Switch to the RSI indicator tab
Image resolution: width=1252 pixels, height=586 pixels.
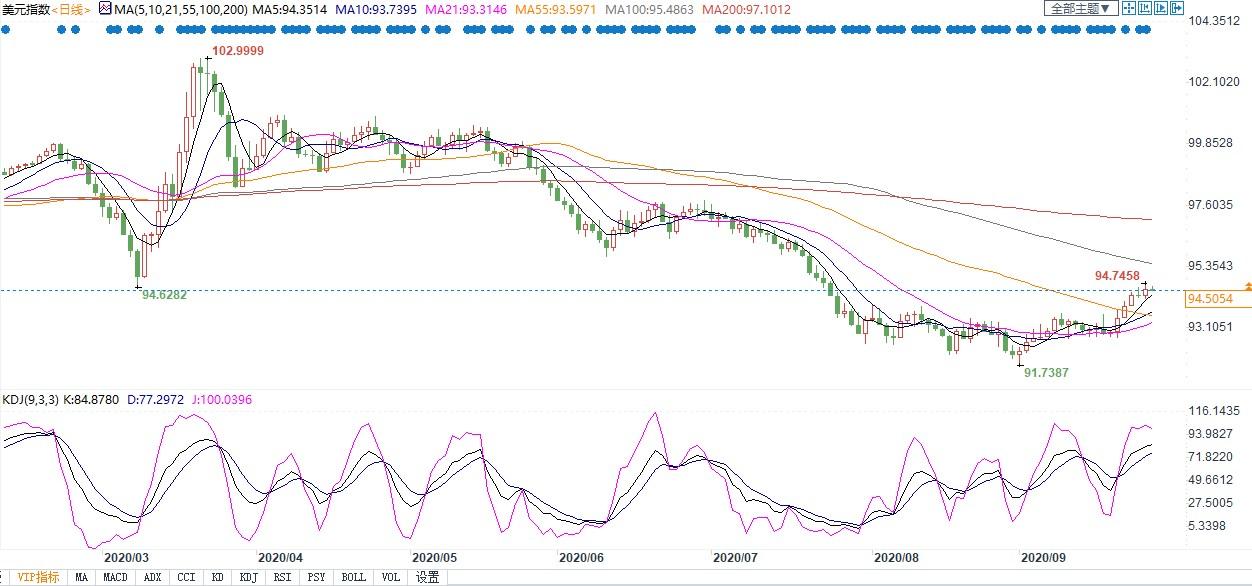pyautogui.click(x=283, y=577)
